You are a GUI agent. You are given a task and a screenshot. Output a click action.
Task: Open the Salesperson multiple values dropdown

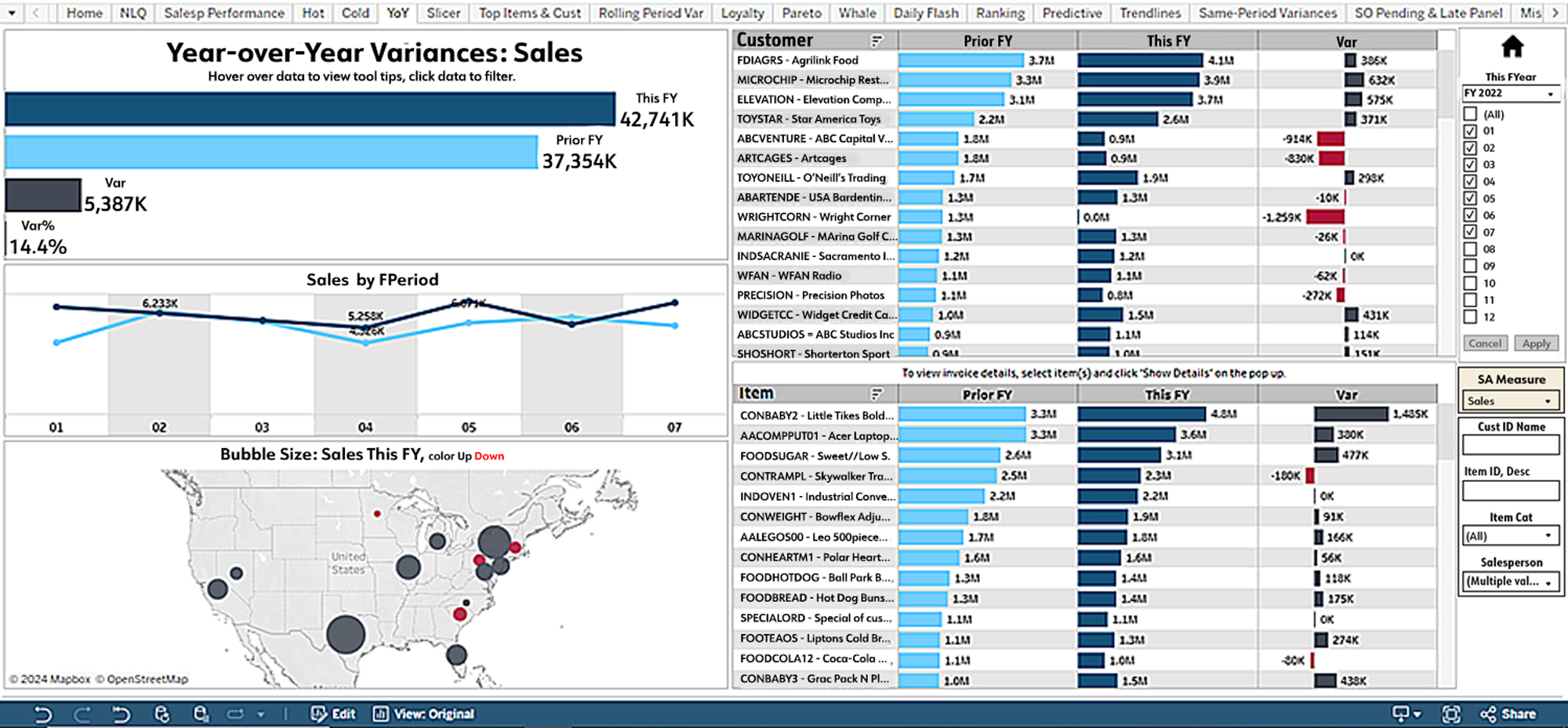point(1511,581)
